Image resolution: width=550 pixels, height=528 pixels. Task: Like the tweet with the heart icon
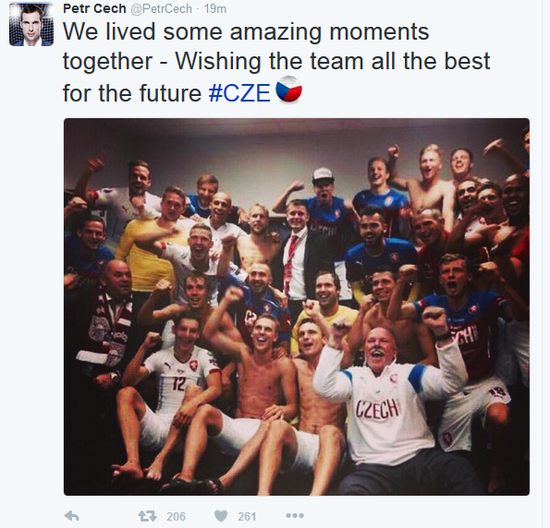click(221, 516)
